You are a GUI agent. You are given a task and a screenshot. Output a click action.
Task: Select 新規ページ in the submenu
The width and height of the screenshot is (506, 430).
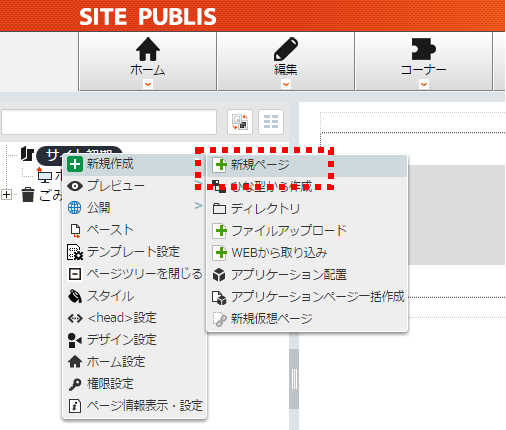coord(307,165)
